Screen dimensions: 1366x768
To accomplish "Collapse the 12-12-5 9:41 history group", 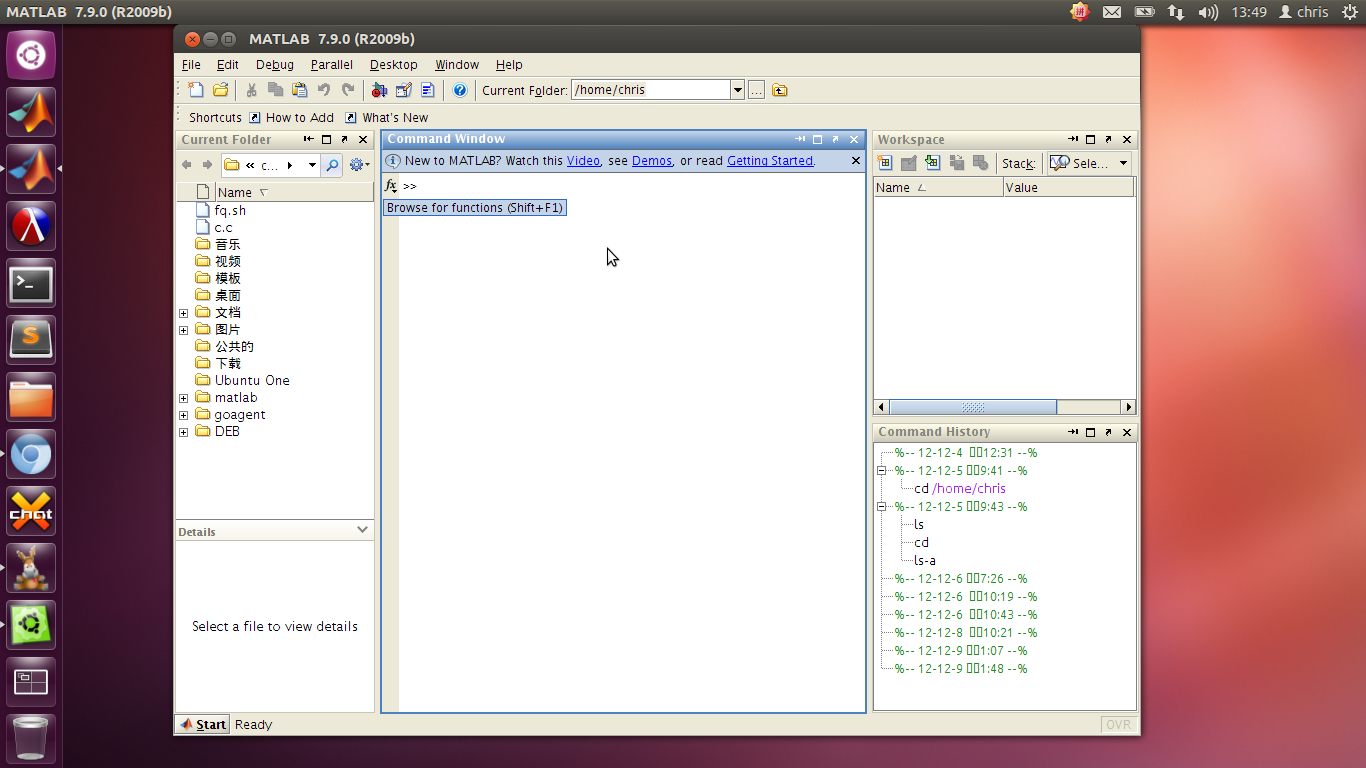I will pyautogui.click(x=882, y=471).
